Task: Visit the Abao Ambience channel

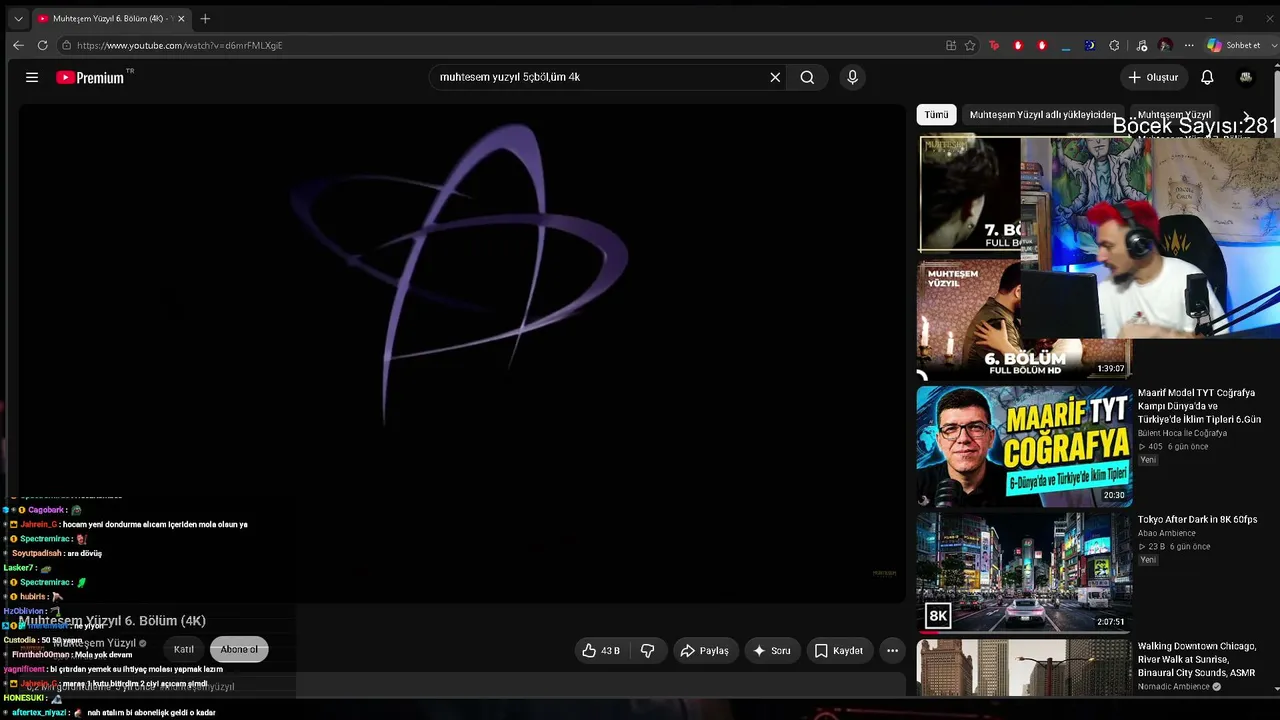Action: (1169, 534)
